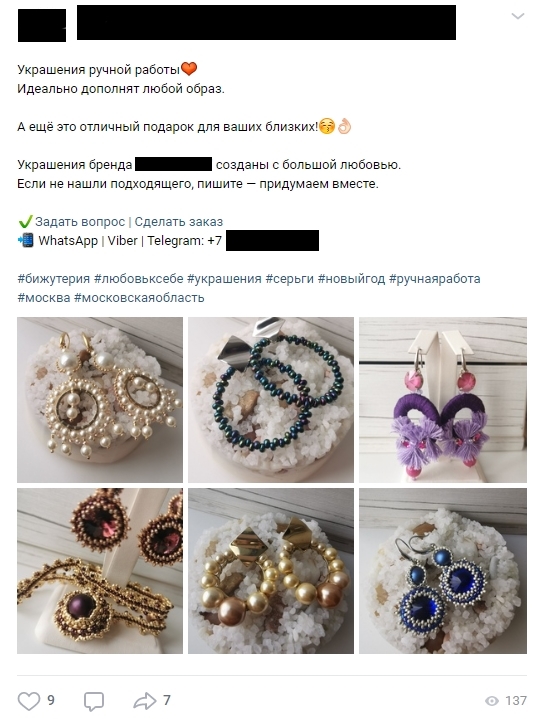Expand post options chevron menu
The width and height of the screenshot is (543, 719).
(x=518, y=17)
